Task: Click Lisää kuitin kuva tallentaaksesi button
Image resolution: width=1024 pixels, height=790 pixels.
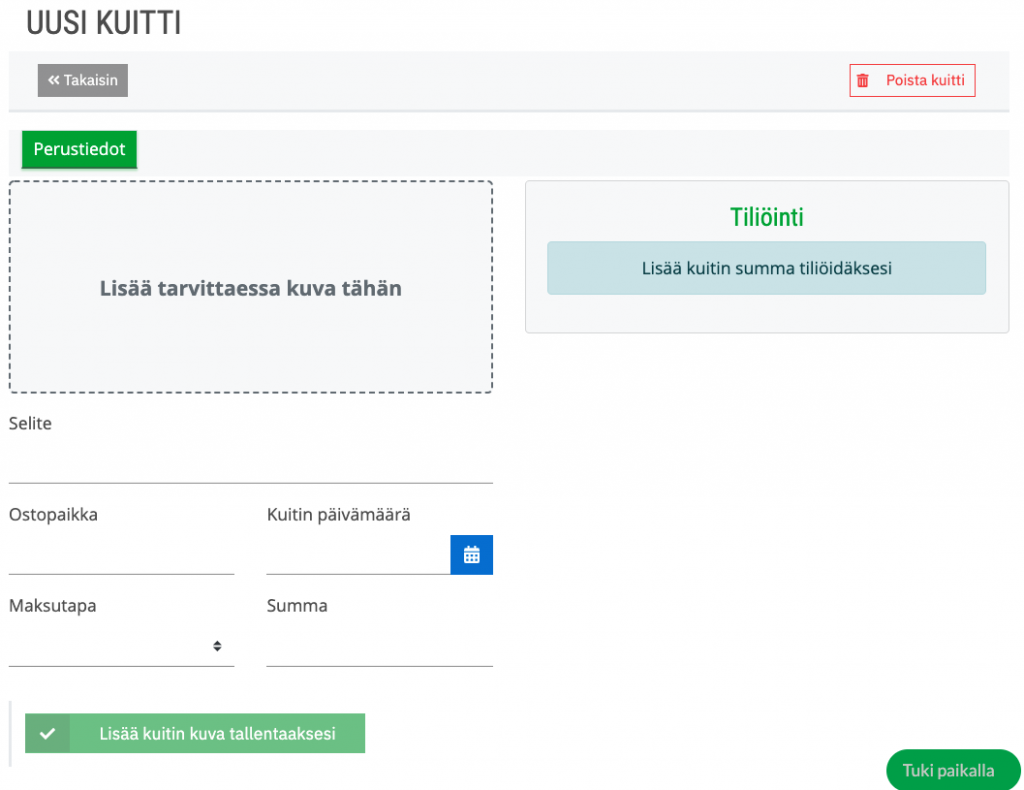Action: 195,733
